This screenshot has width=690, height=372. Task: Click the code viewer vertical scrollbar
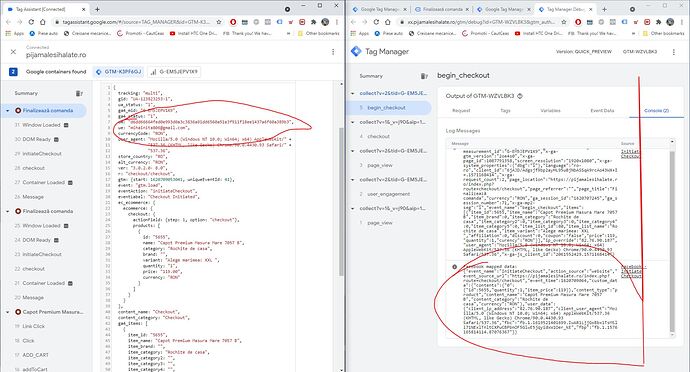tap(341, 202)
